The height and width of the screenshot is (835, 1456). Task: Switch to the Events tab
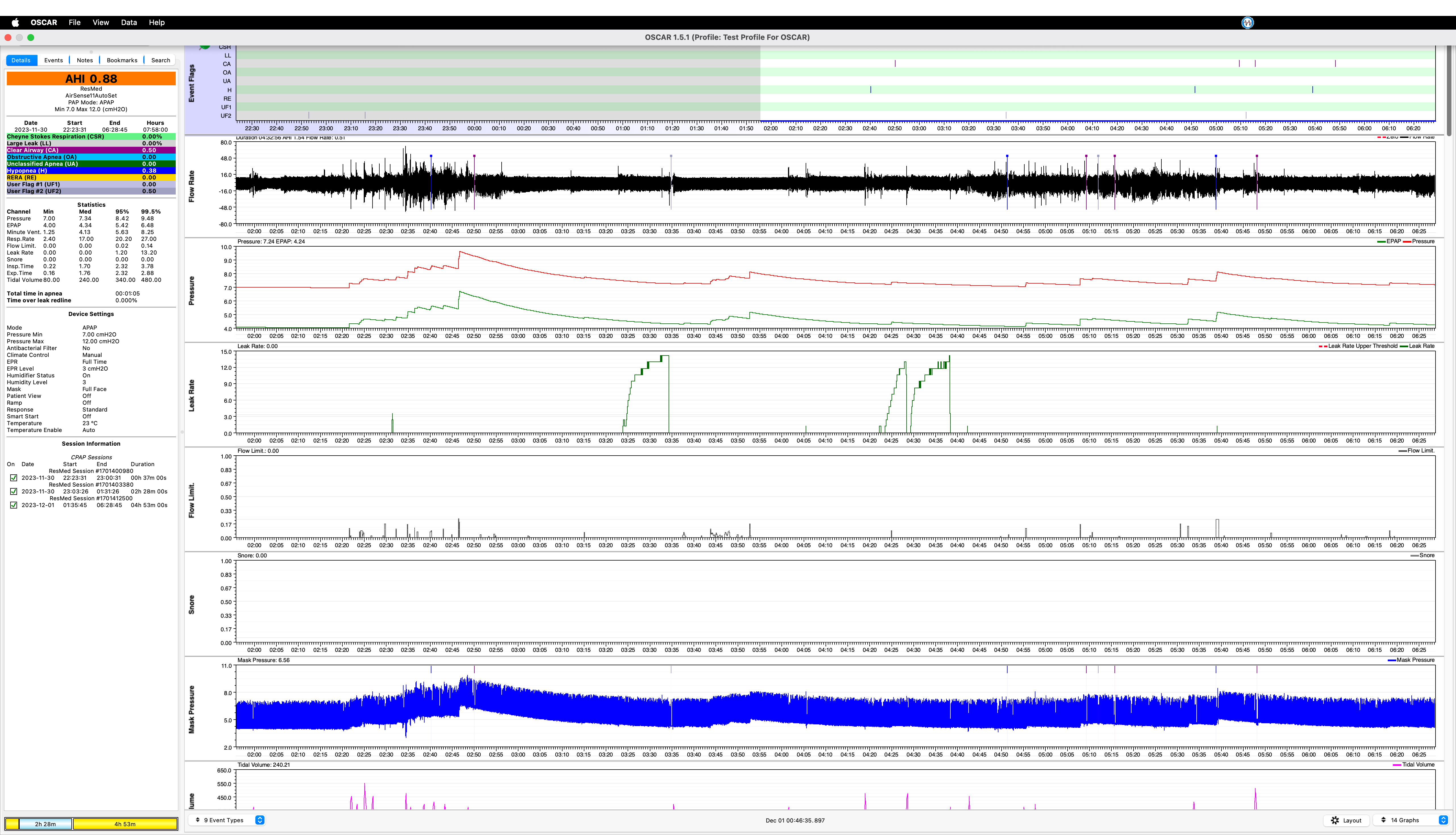click(53, 60)
